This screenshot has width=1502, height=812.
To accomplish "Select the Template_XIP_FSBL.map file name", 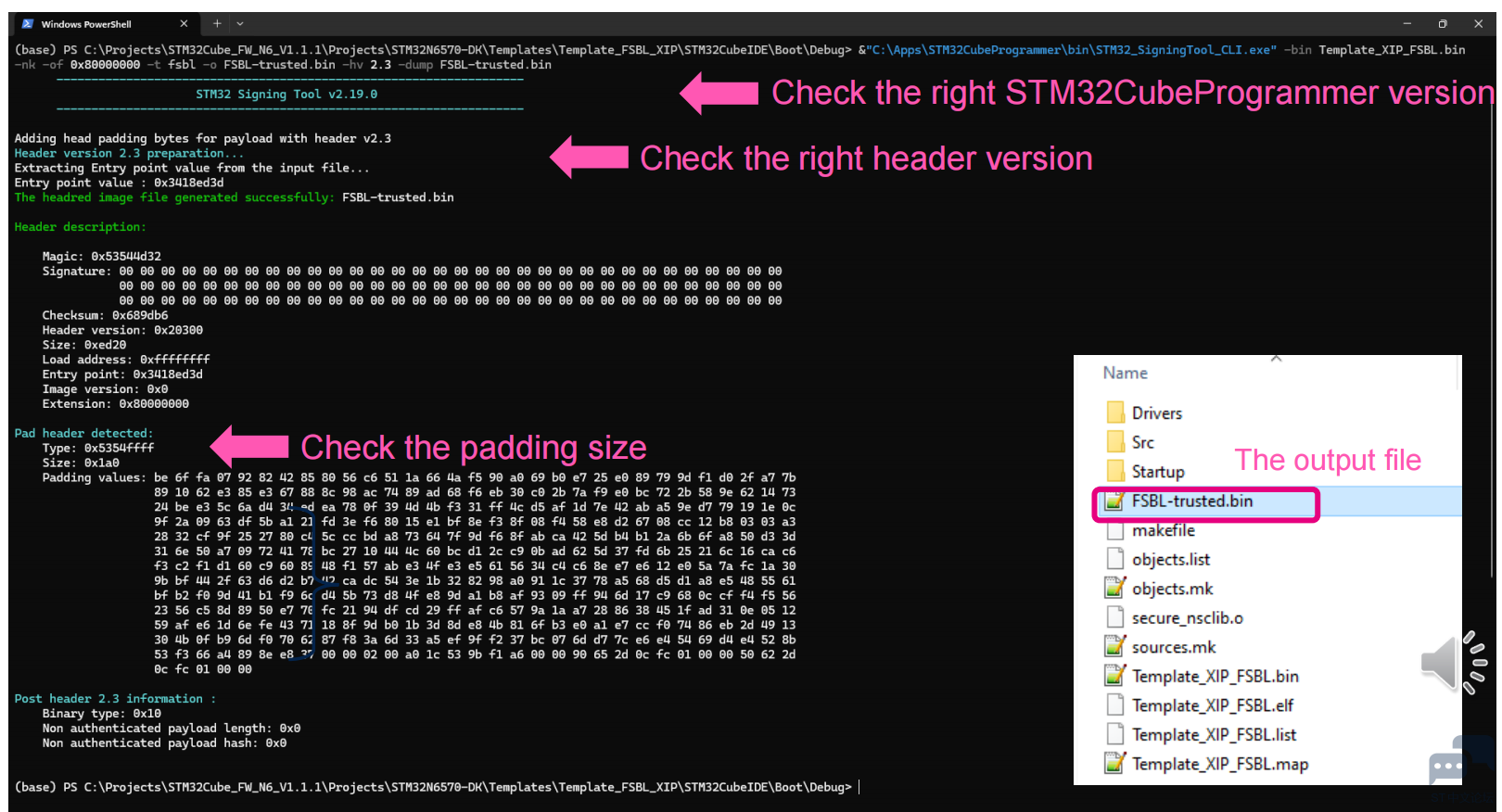I will 1220,765.
